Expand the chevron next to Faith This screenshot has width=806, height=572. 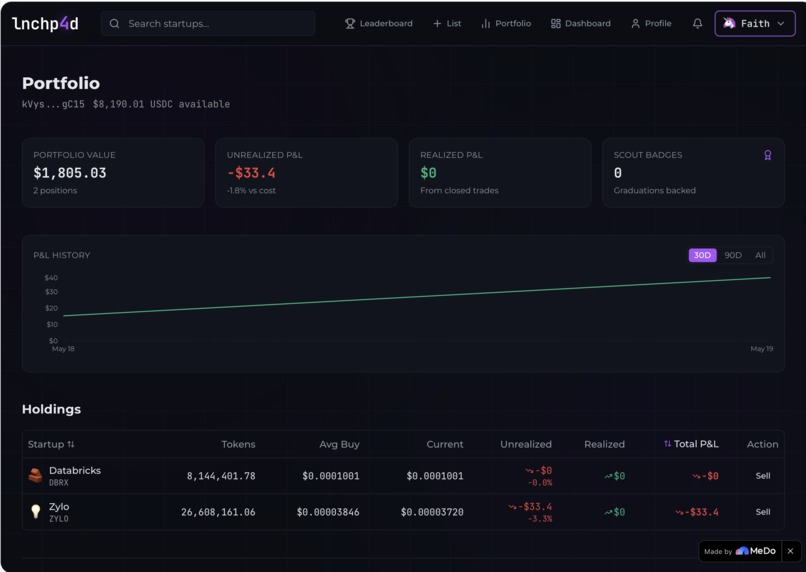point(781,24)
